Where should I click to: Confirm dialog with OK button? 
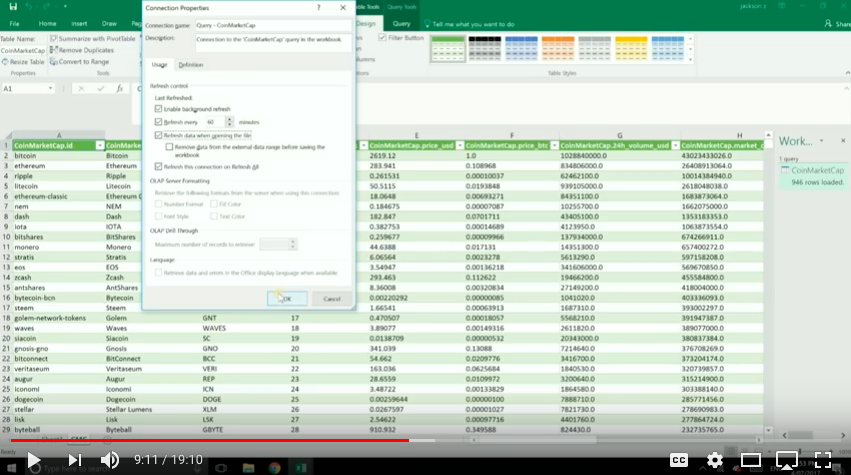coord(287,299)
